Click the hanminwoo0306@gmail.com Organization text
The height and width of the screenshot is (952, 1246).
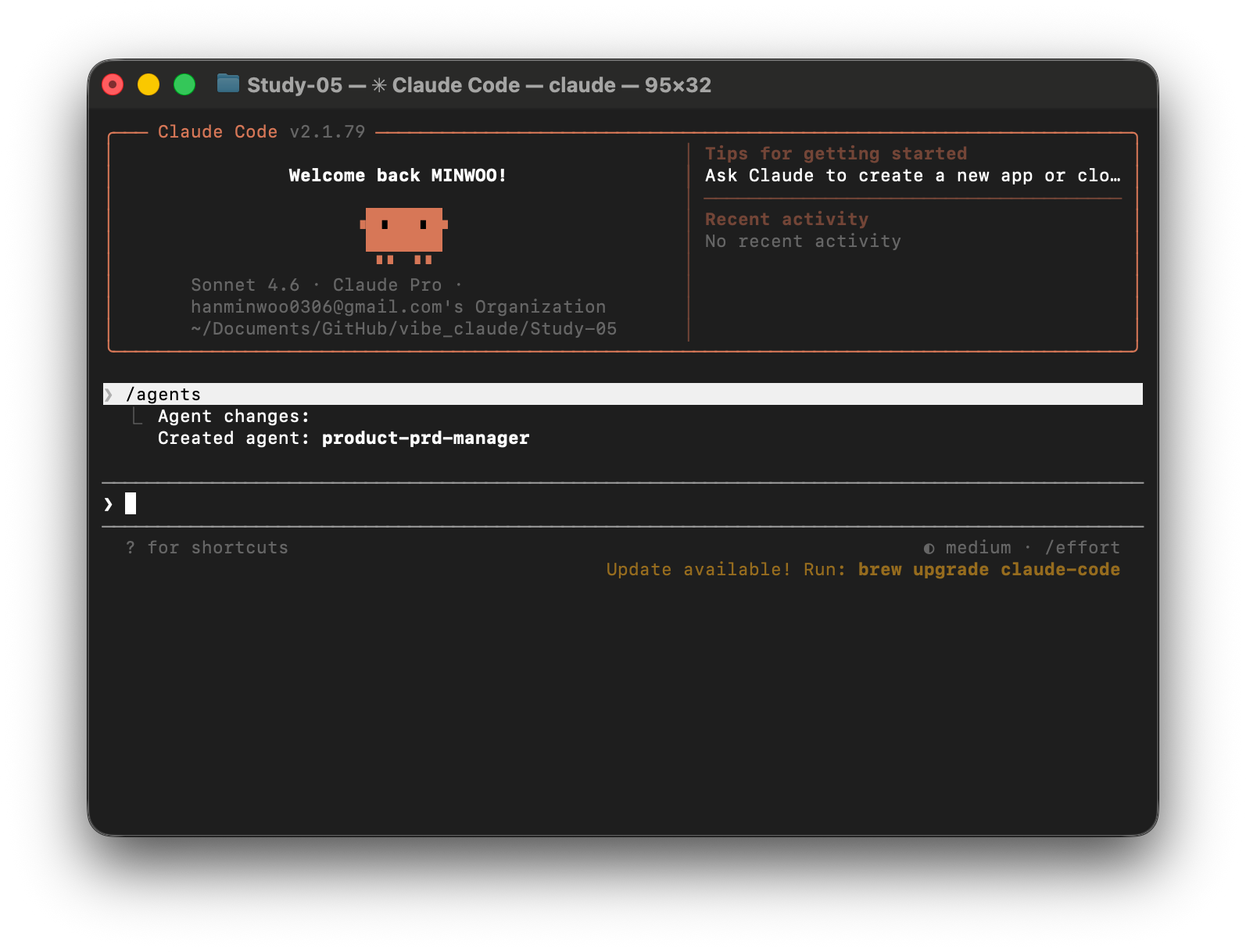(398, 307)
